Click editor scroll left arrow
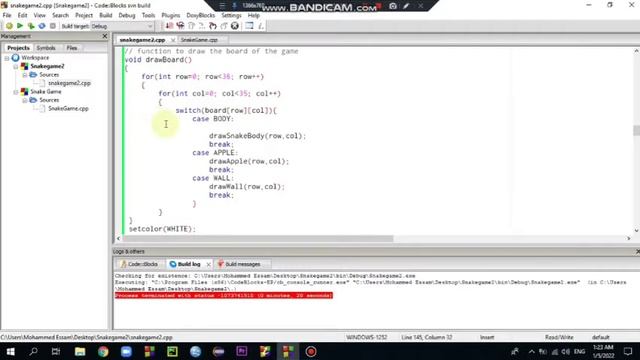The height and width of the screenshot is (360, 640). point(118,238)
